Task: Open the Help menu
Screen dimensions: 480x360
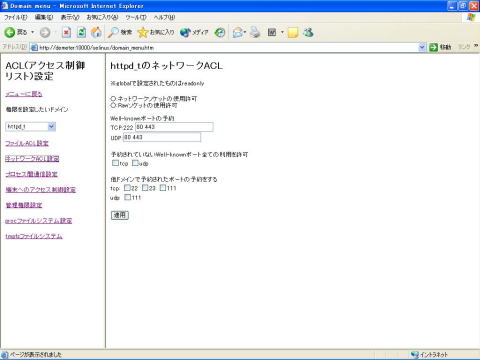Action: (x=164, y=17)
